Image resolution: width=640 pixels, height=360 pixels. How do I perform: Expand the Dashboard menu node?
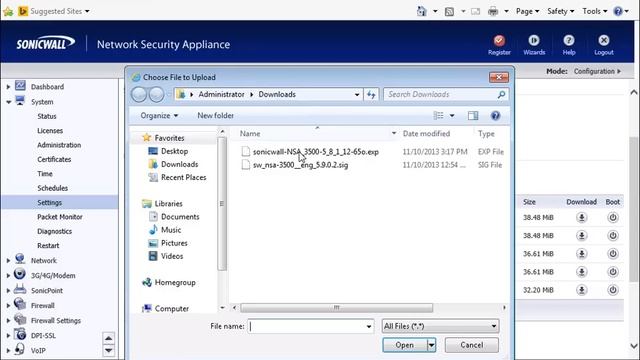click(8, 87)
